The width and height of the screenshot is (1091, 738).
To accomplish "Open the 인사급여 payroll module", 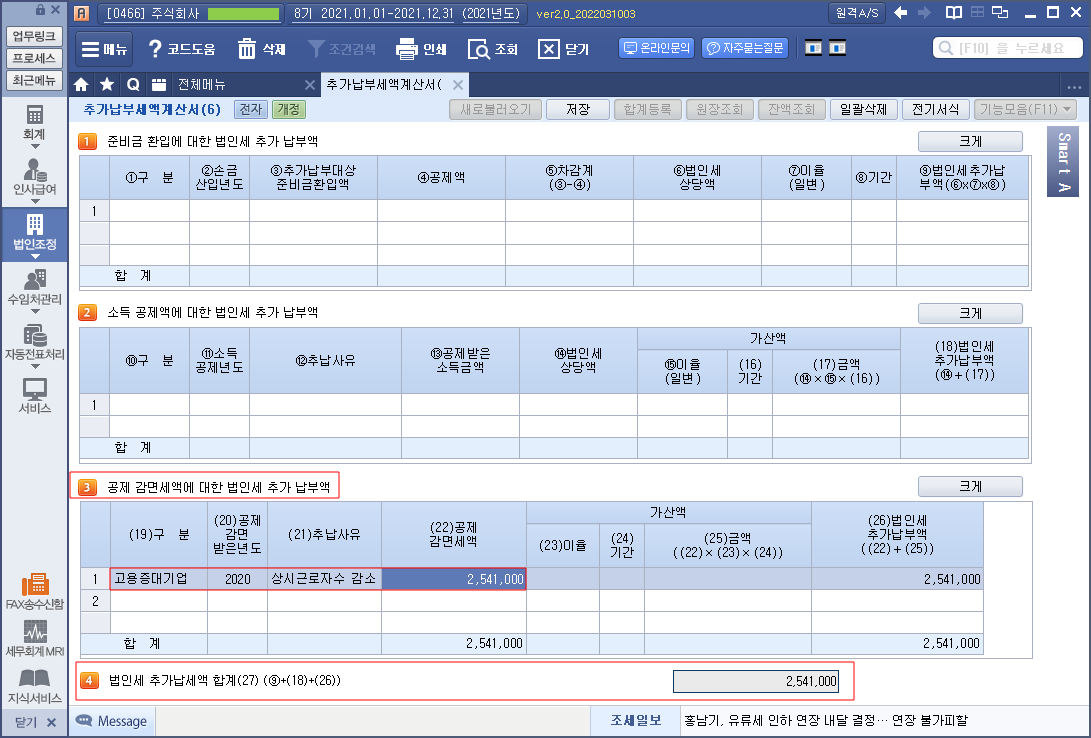I will point(34,176).
